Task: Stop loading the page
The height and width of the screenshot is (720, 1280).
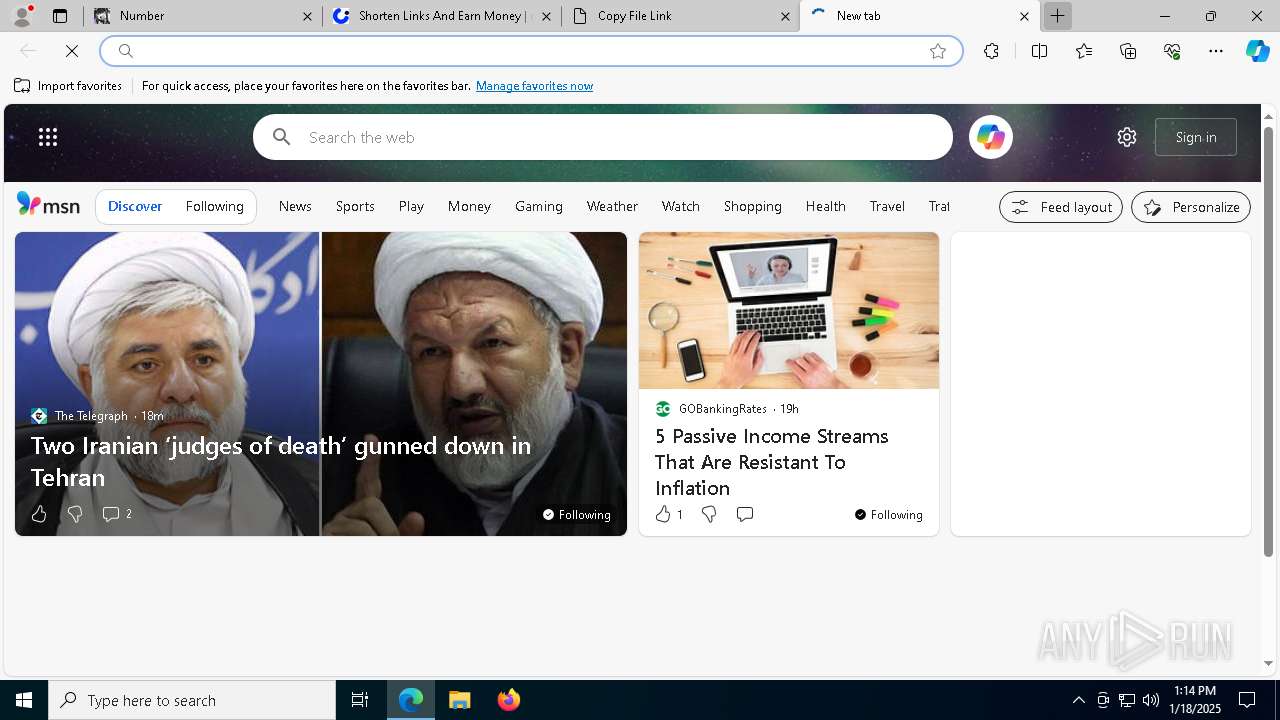Action: (72, 51)
